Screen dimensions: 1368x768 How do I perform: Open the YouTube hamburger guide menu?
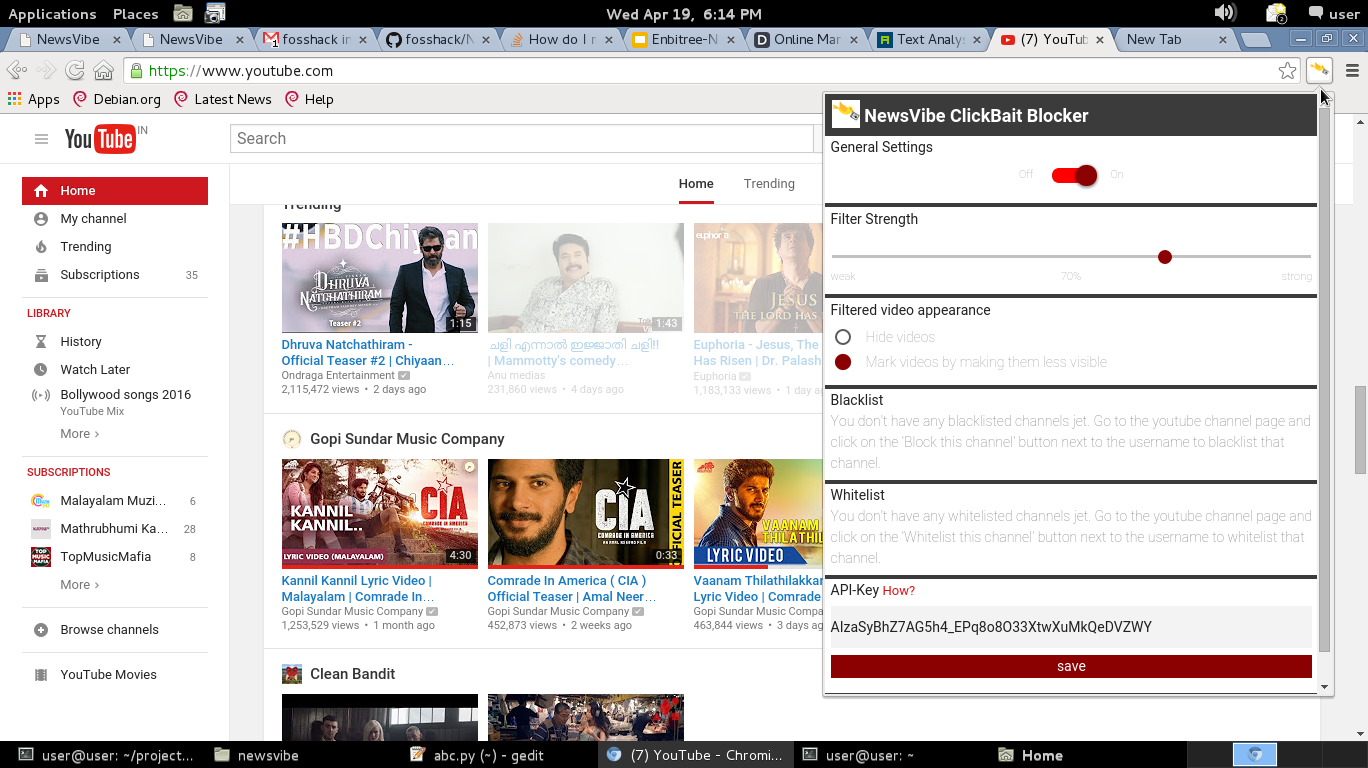coord(41,139)
